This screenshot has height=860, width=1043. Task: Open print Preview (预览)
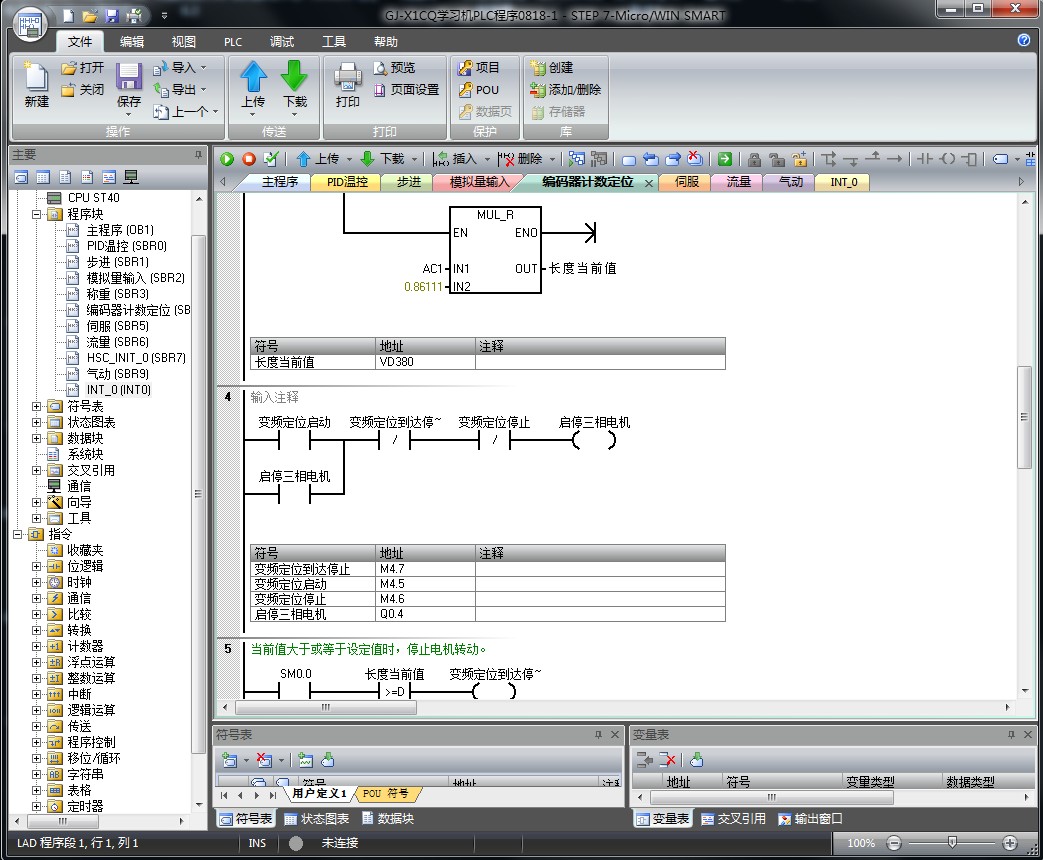[x=394, y=68]
